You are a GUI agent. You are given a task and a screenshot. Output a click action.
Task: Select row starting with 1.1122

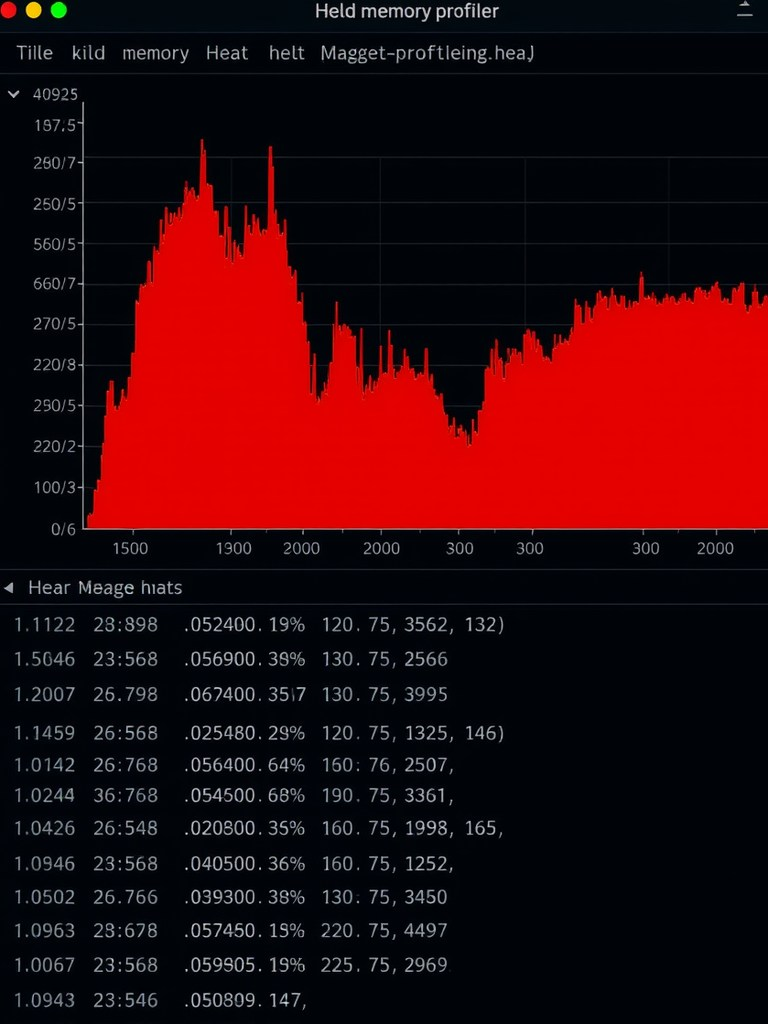(259, 624)
